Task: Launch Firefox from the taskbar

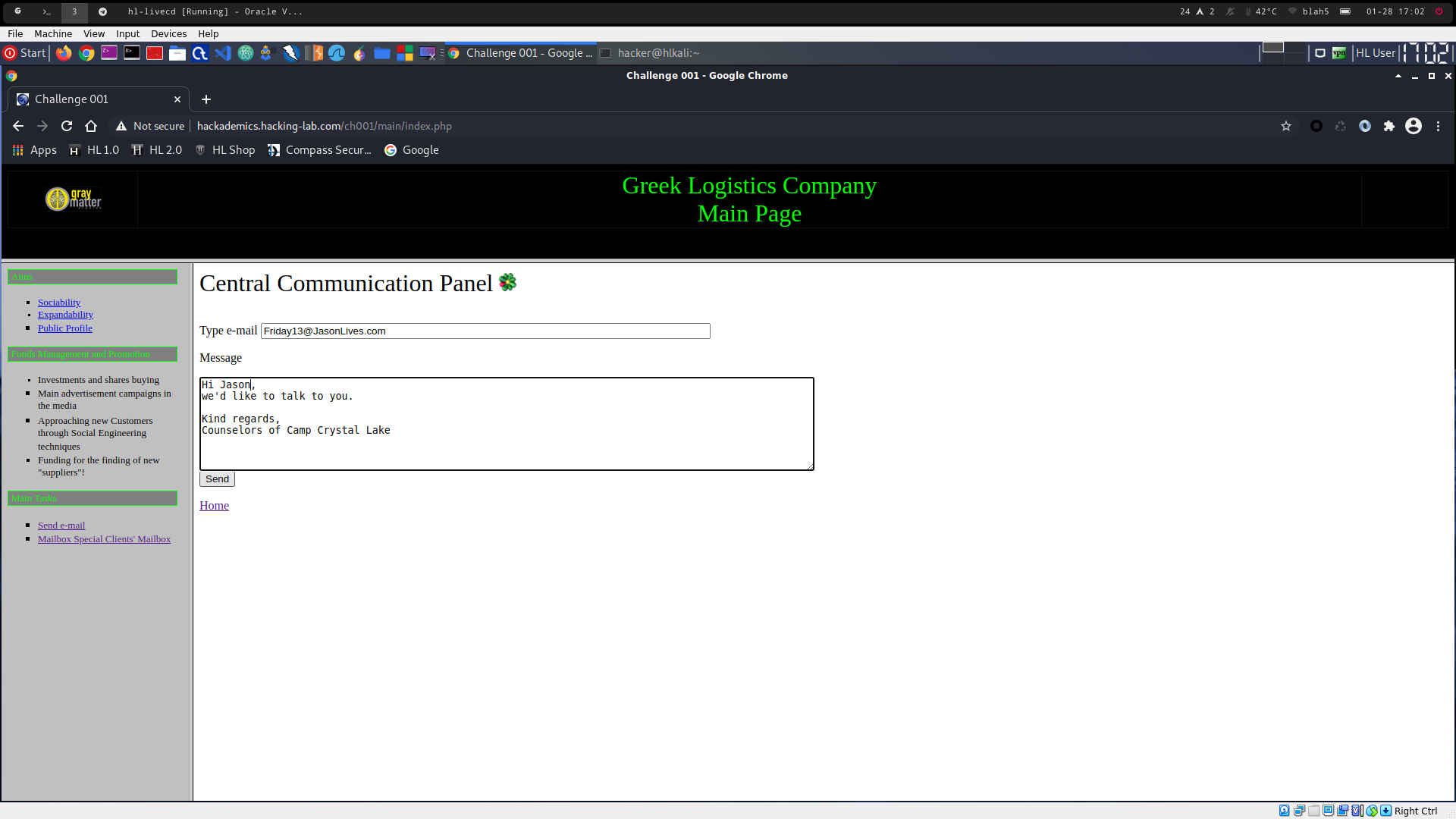Action: point(64,53)
